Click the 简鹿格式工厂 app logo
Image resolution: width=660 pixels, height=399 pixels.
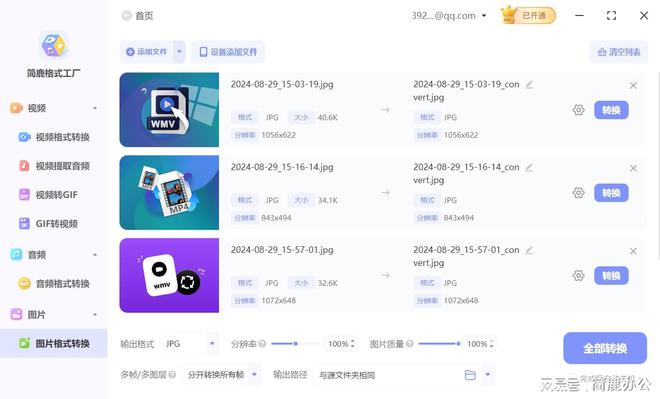click(x=53, y=45)
